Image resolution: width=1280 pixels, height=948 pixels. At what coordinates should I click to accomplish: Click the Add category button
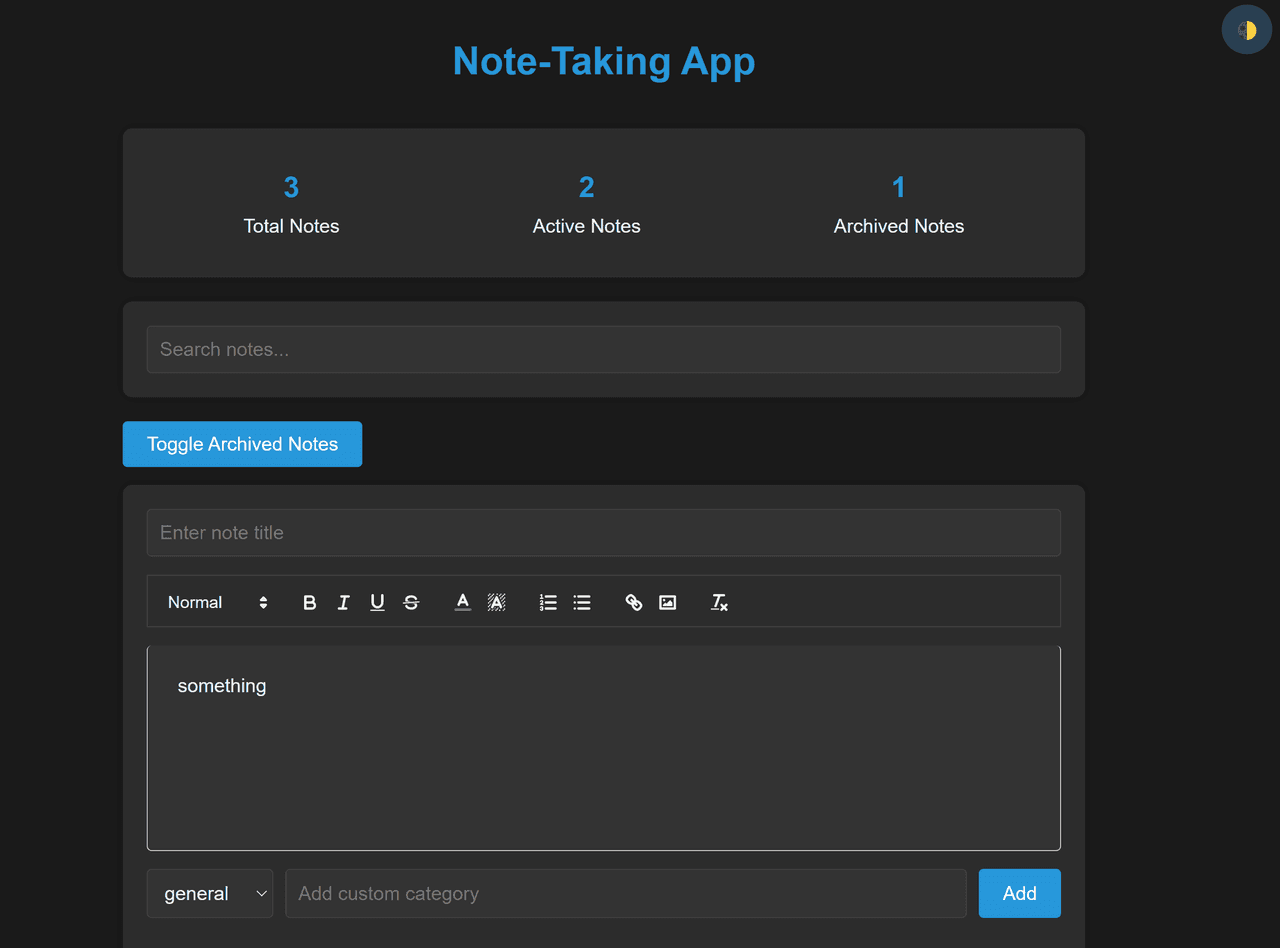pyautogui.click(x=1019, y=893)
